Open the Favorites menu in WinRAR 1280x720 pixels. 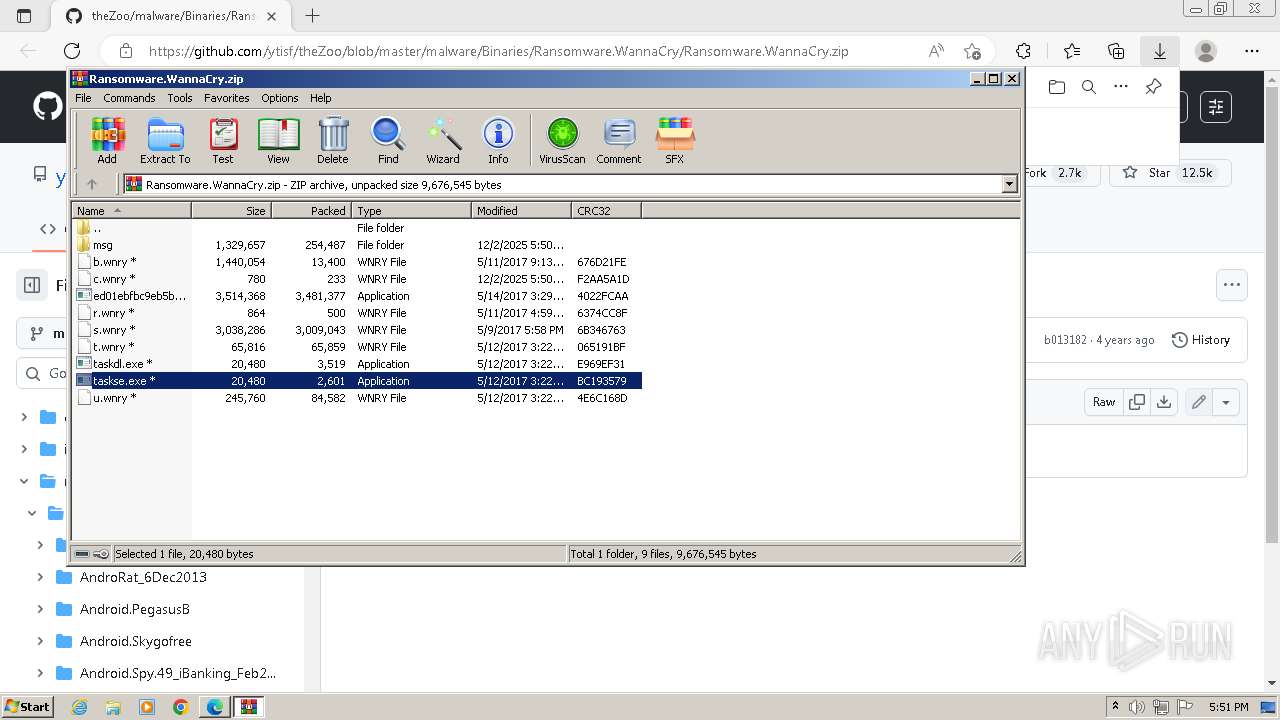227,98
